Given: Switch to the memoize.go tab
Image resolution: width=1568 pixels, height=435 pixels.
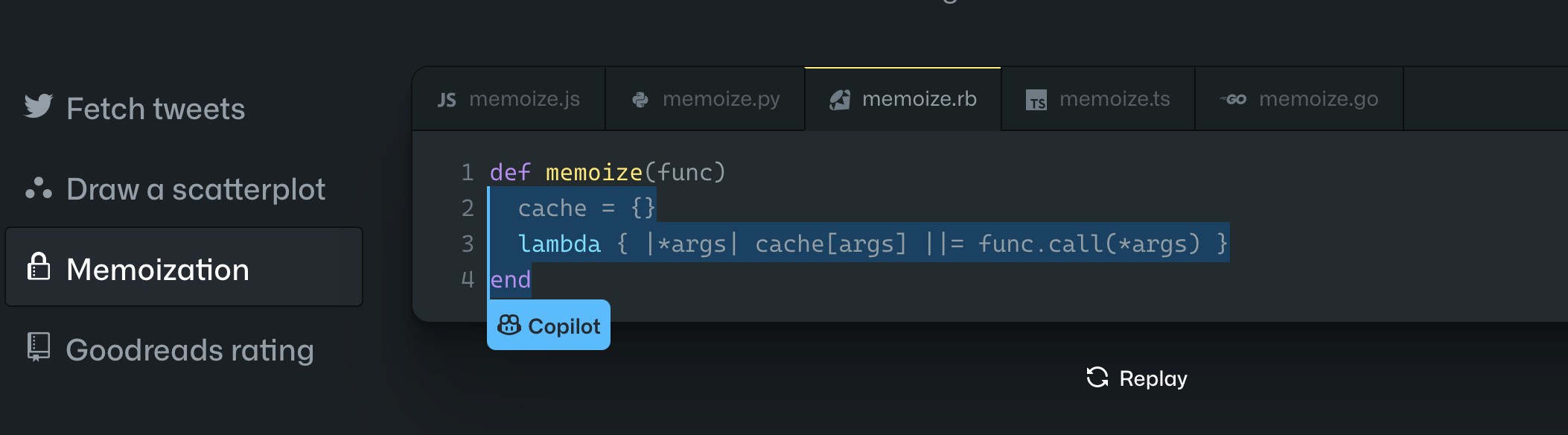Looking at the screenshot, I should 1299,99.
